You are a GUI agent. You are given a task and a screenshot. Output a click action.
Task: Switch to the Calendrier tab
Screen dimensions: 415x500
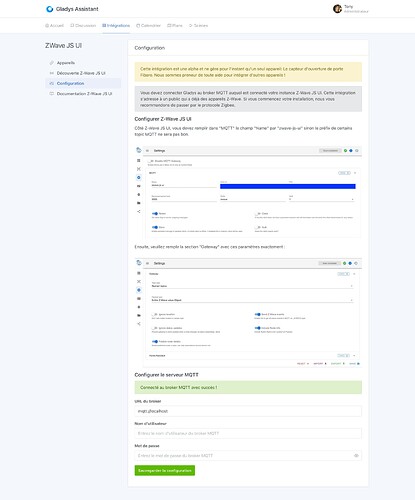148,26
